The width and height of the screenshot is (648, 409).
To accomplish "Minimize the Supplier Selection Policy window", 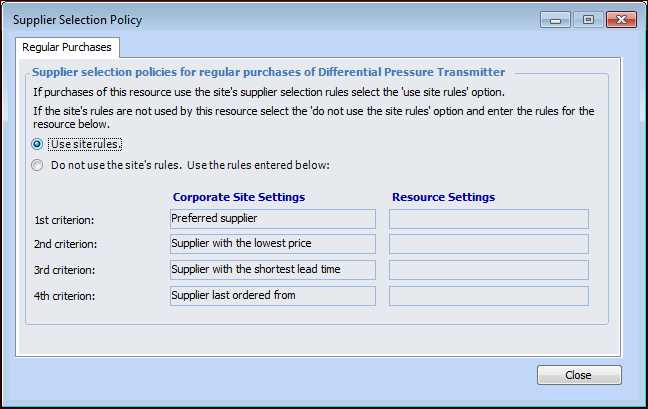I will pos(555,19).
